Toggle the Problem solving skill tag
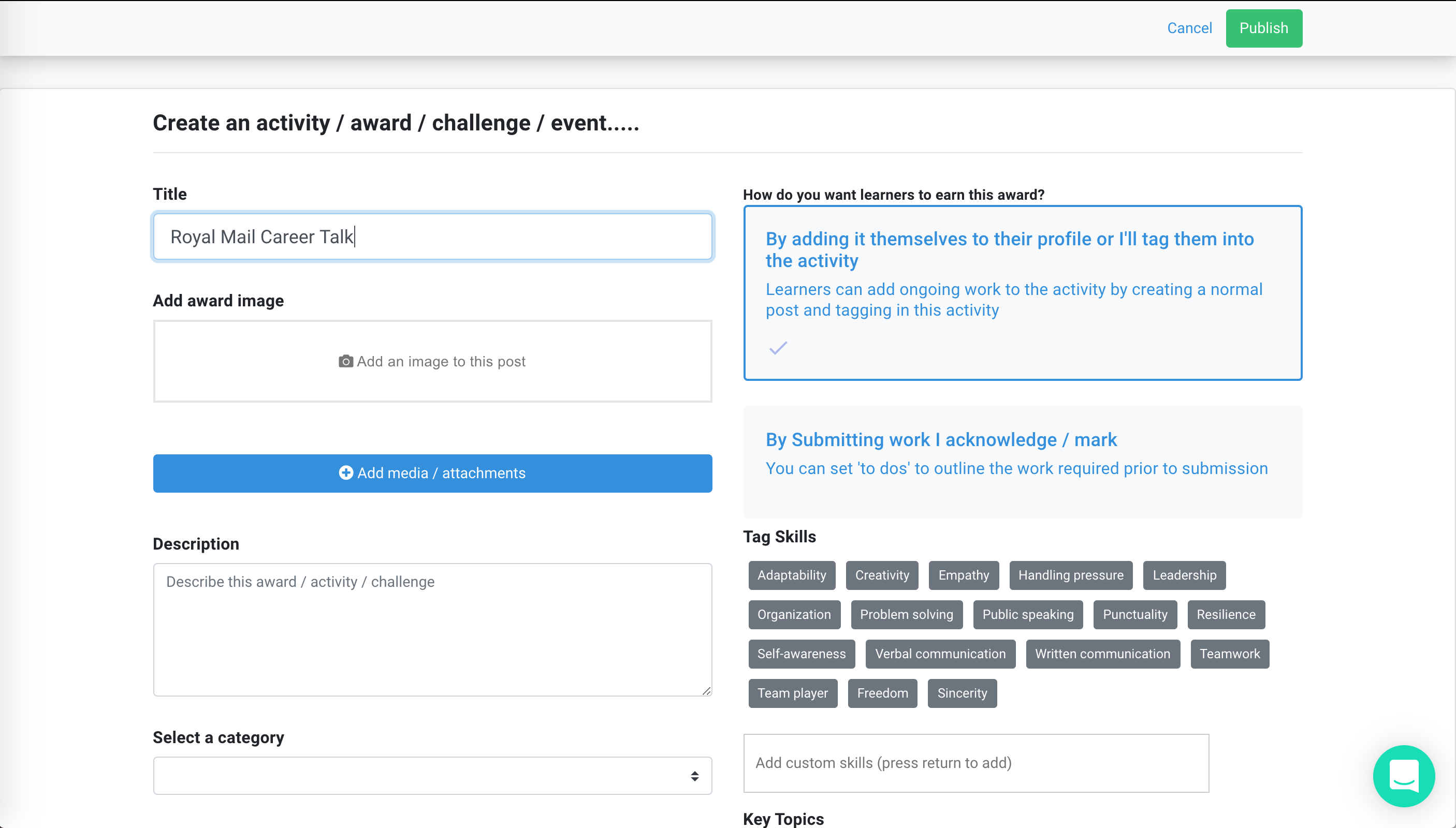The height and width of the screenshot is (828, 1456). (906, 614)
